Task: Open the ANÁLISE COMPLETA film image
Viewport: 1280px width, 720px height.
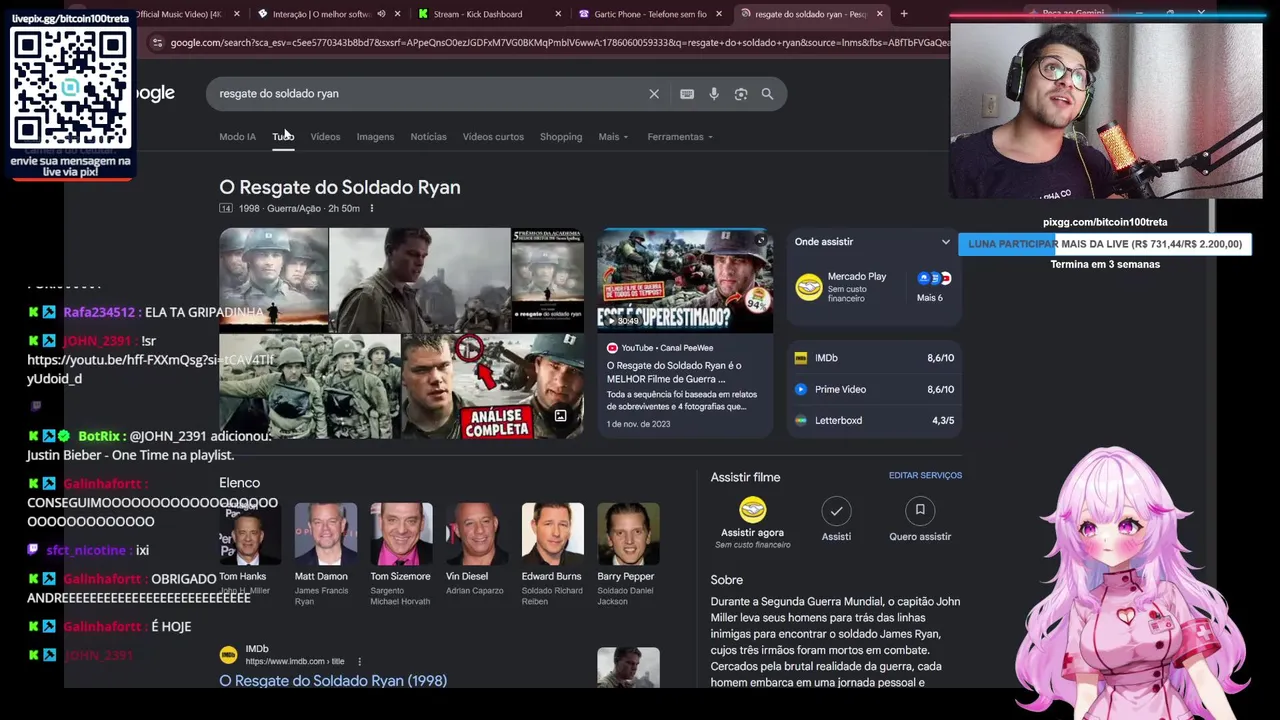Action: click(493, 387)
